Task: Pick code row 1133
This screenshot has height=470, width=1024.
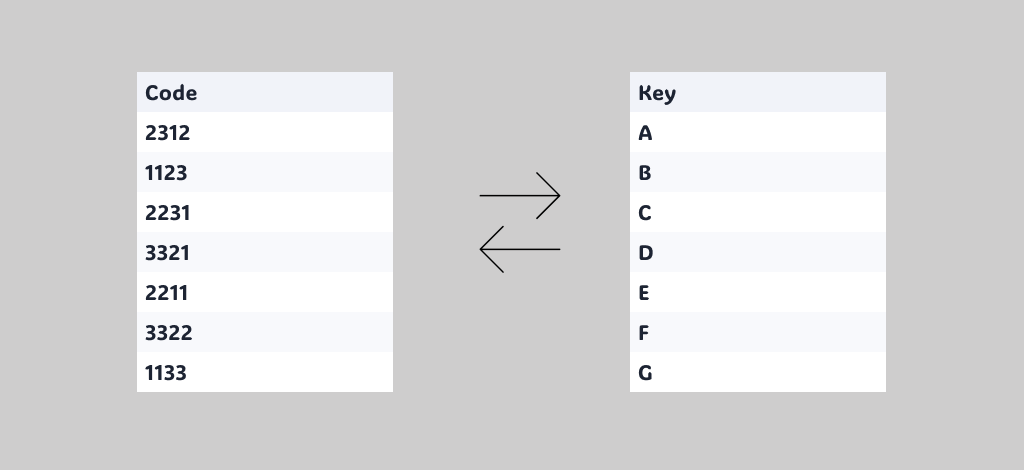Action: coord(264,372)
